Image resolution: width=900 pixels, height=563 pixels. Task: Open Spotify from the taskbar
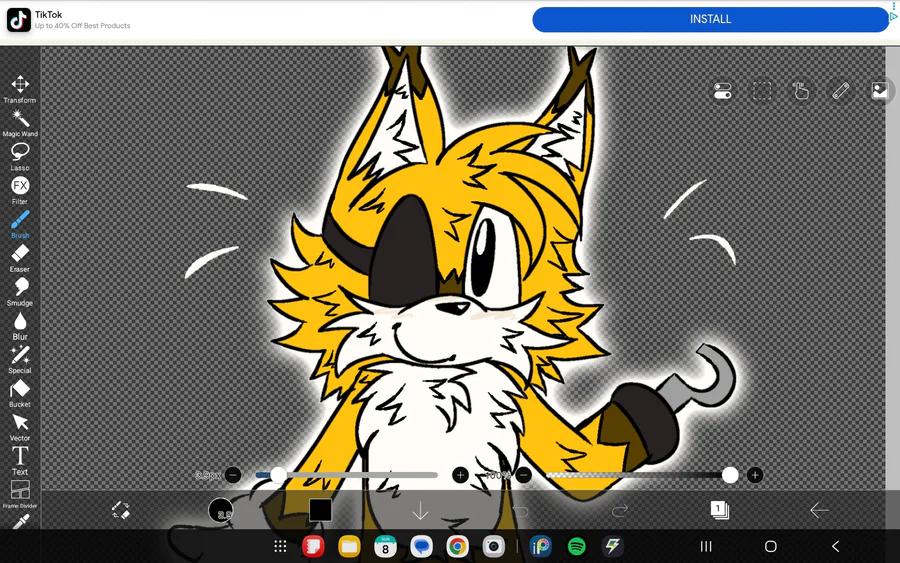[x=576, y=546]
